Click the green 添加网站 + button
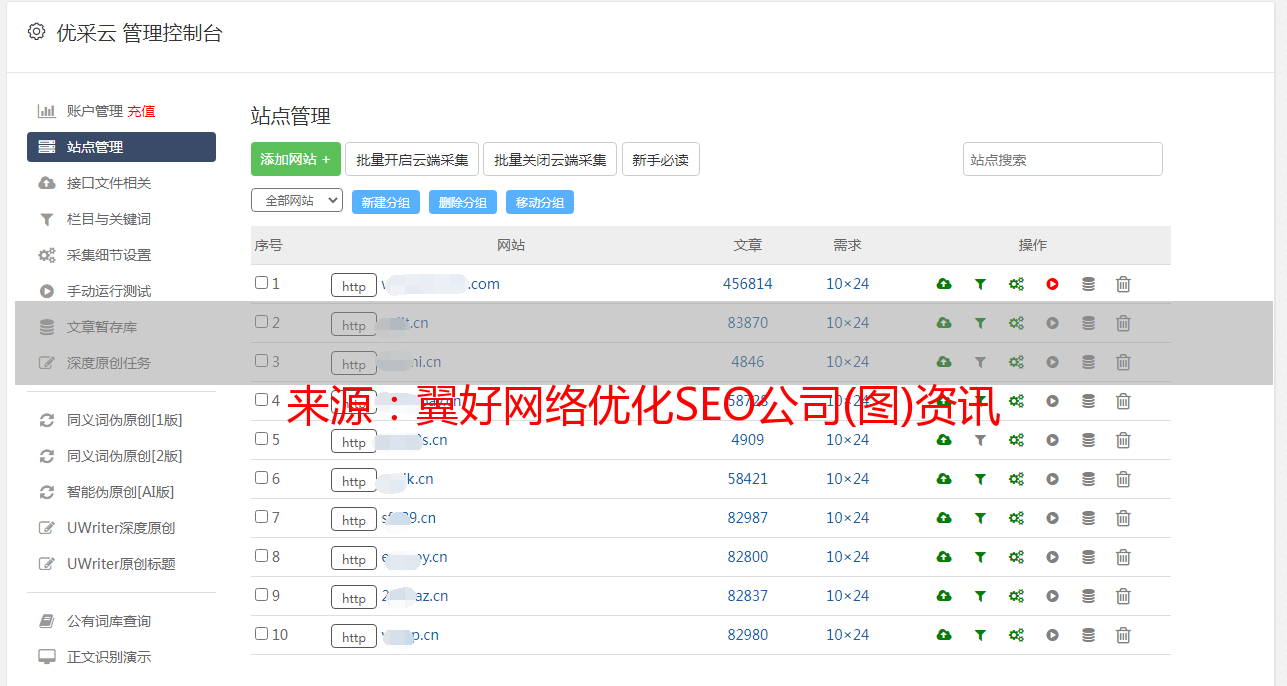 click(x=296, y=159)
